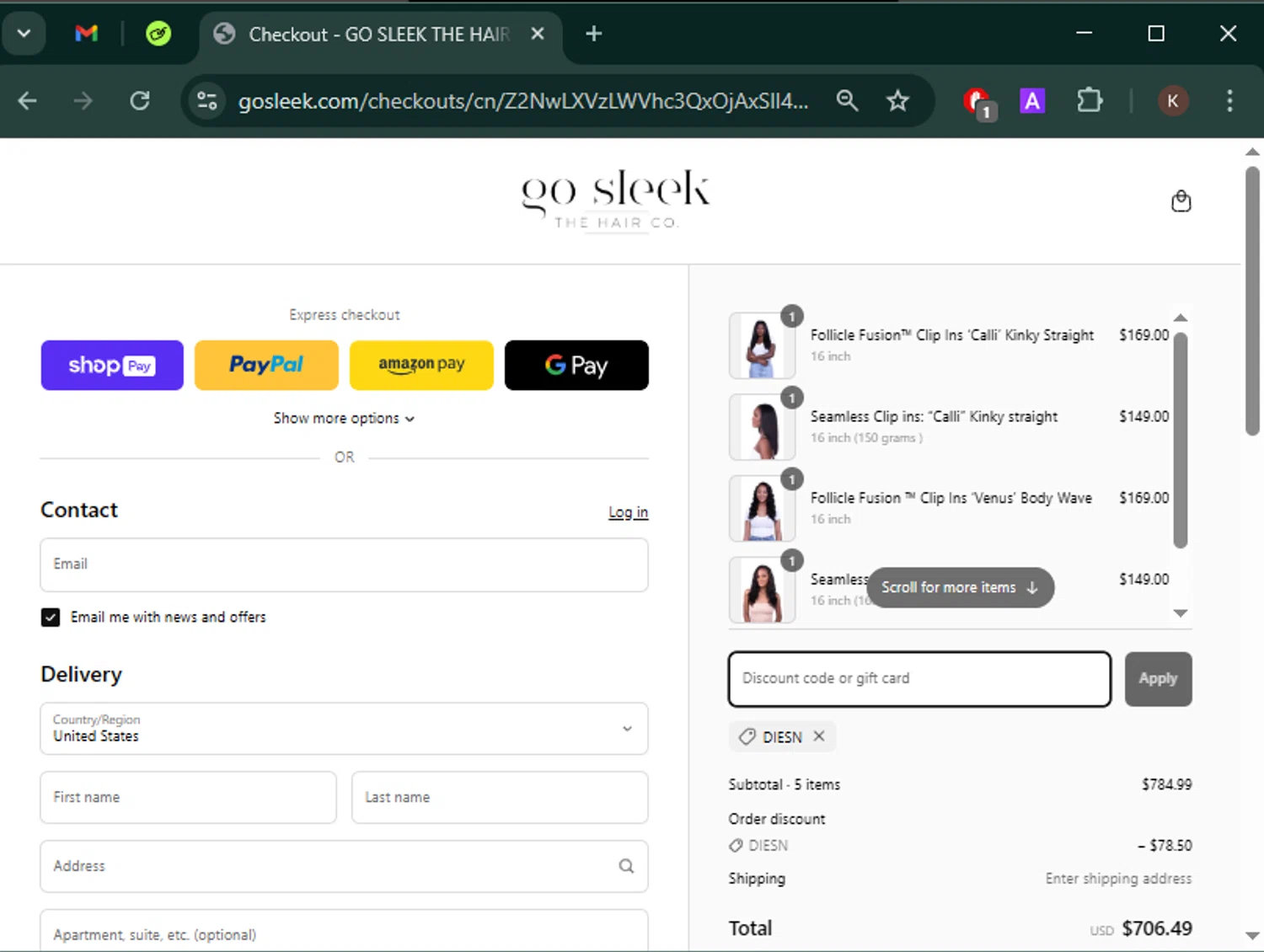Focus the Apartment, suite field
Image resolution: width=1264 pixels, height=952 pixels.
[x=344, y=932]
